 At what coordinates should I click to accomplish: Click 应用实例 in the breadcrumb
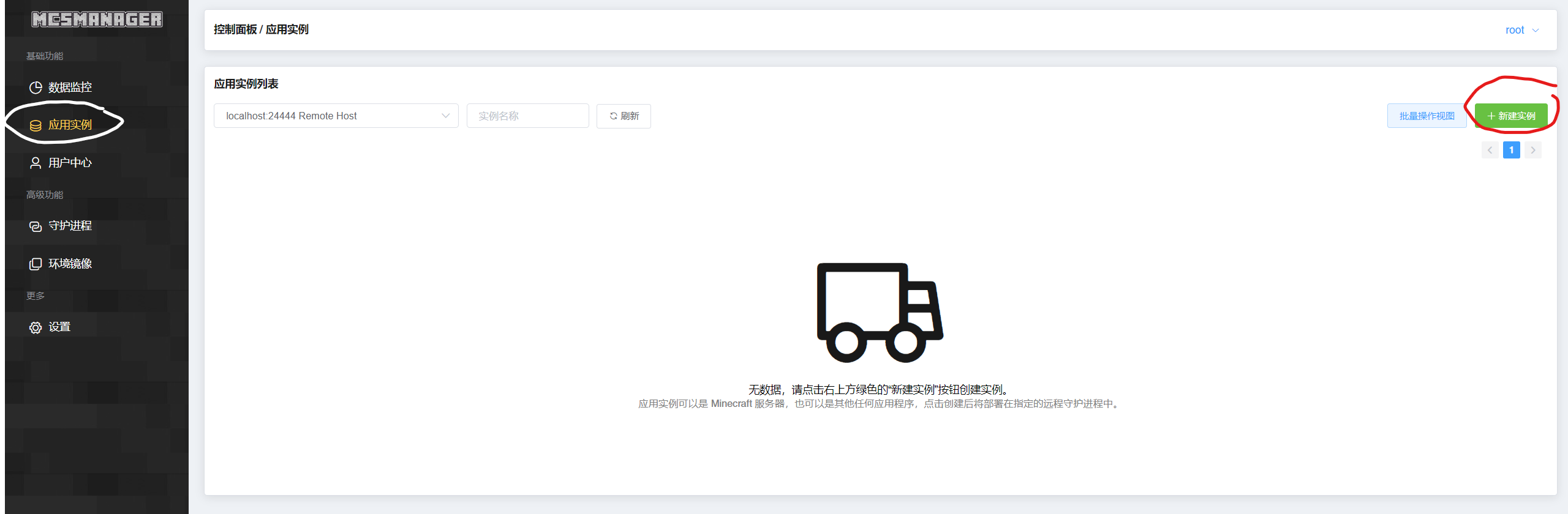click(x=287, y=29)
